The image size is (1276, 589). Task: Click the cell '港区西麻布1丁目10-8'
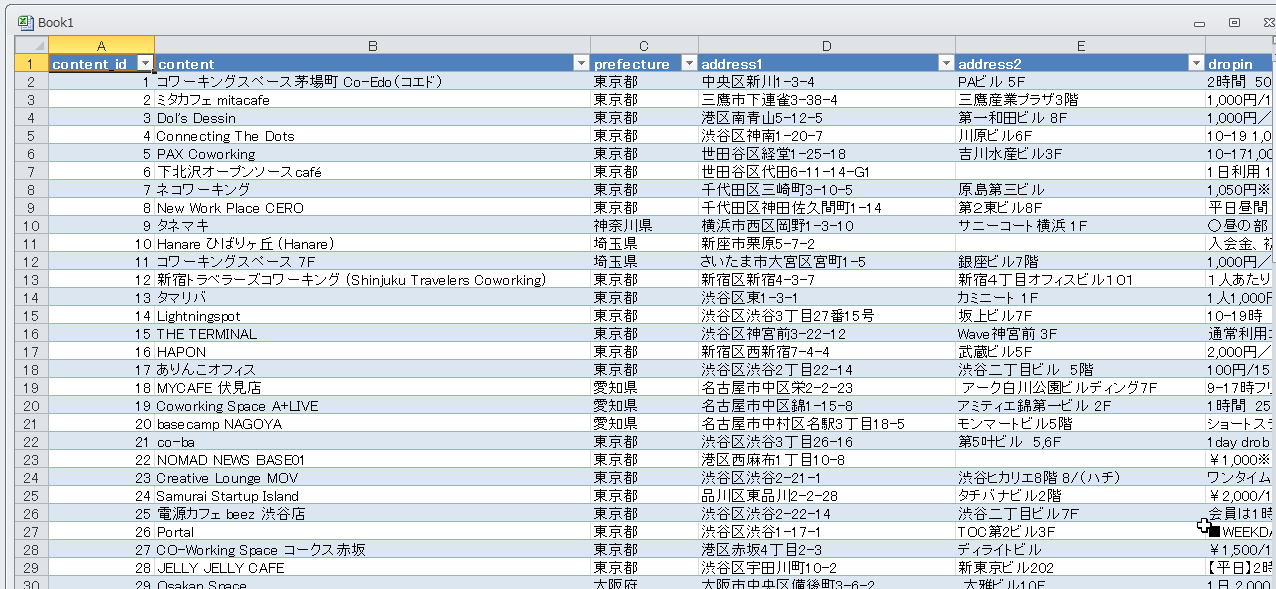tap(827, 459)
